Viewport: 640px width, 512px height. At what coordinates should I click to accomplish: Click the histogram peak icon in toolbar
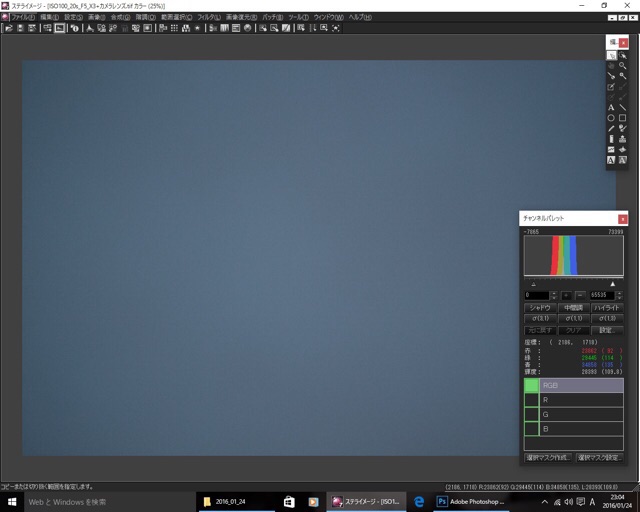[90, 28]
